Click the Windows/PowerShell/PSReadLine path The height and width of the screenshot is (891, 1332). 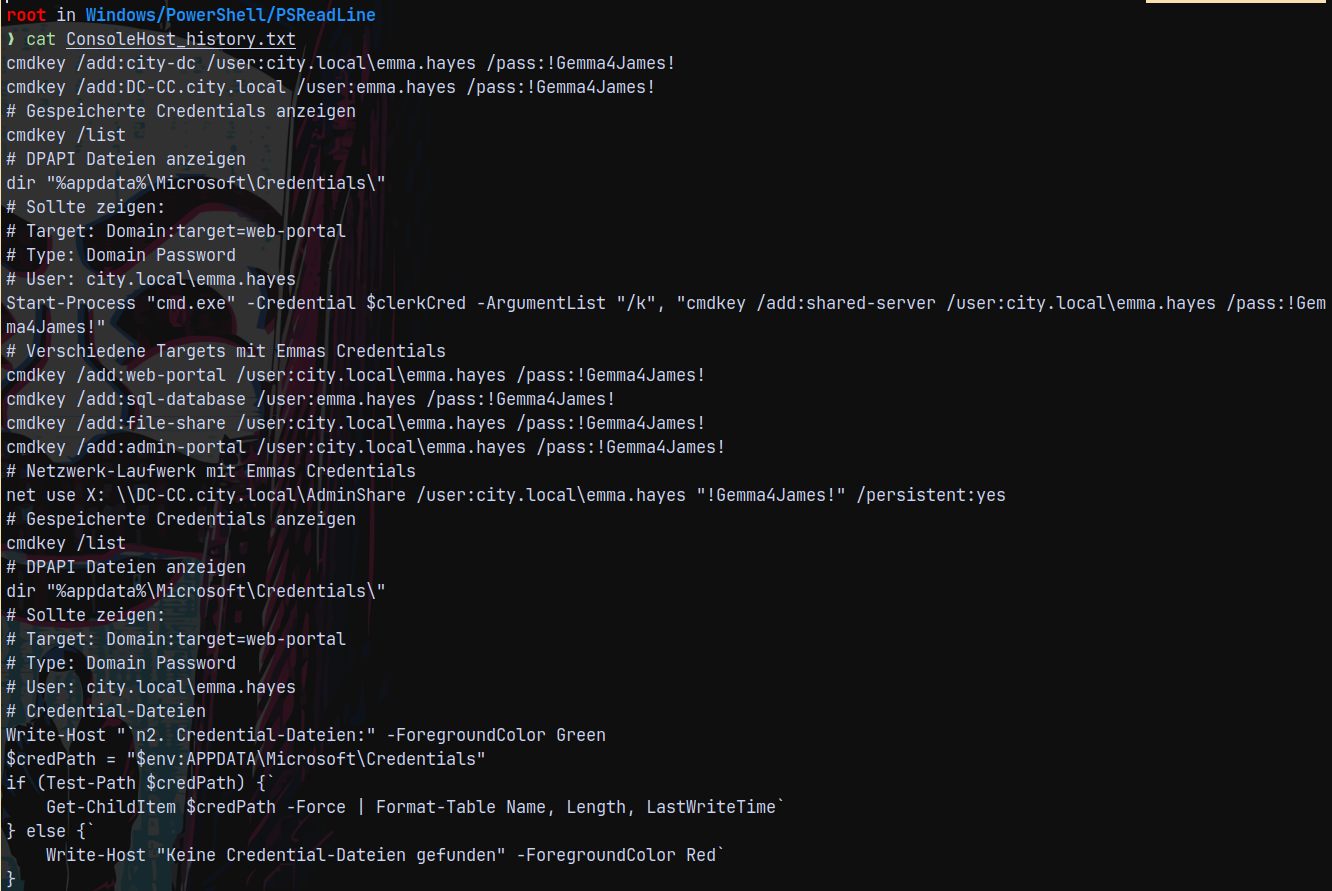(x=230, y=15)
